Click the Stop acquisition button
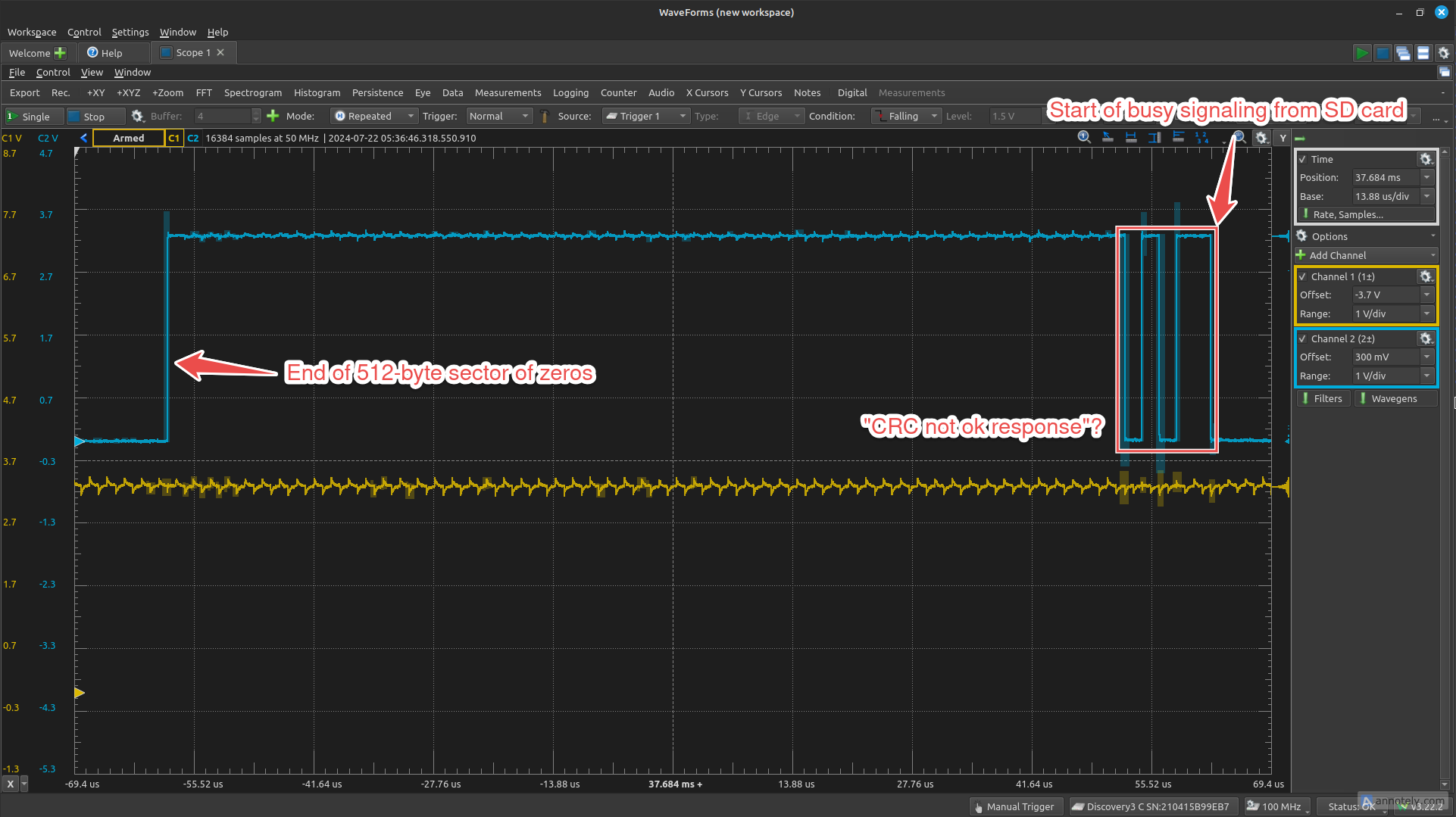The width and height of the screenshot is (1456, 817). [x=95, y=116]
